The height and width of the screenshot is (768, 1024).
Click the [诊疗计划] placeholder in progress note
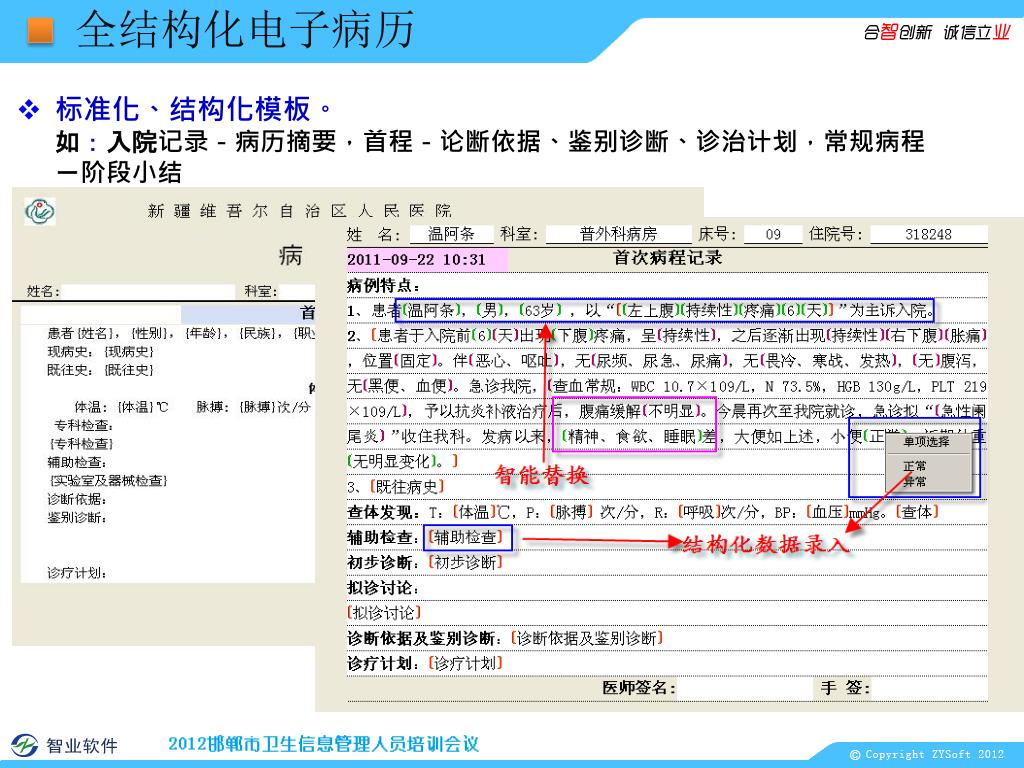466,664
